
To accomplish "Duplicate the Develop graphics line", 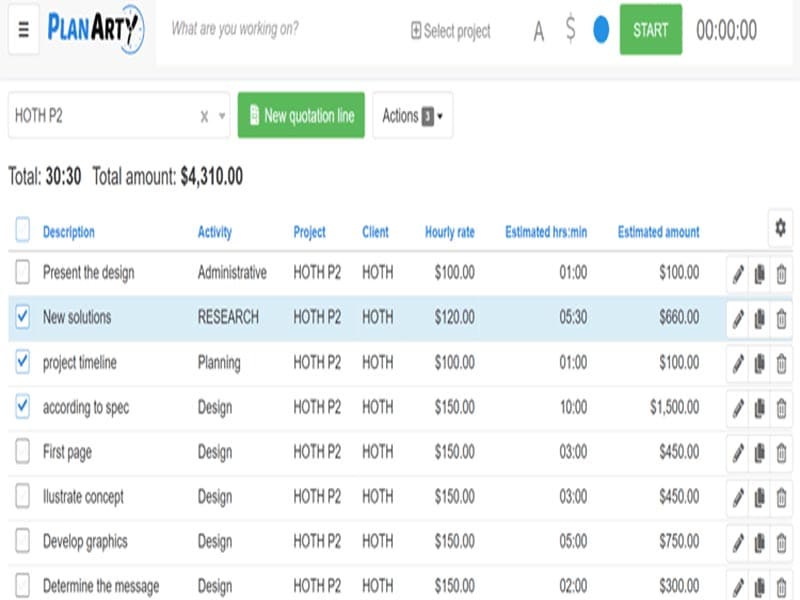I will point(760,543).
